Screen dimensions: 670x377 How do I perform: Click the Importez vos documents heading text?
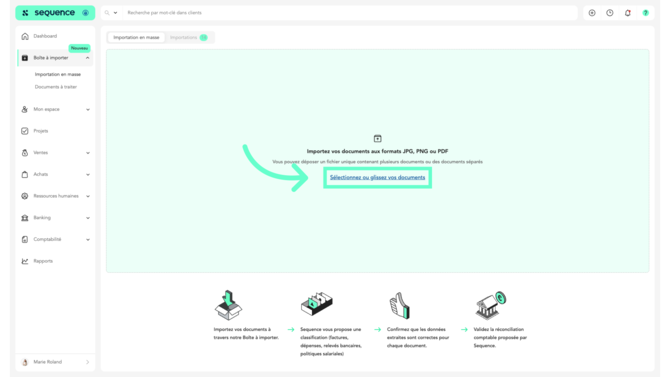(x=377, y=151)
